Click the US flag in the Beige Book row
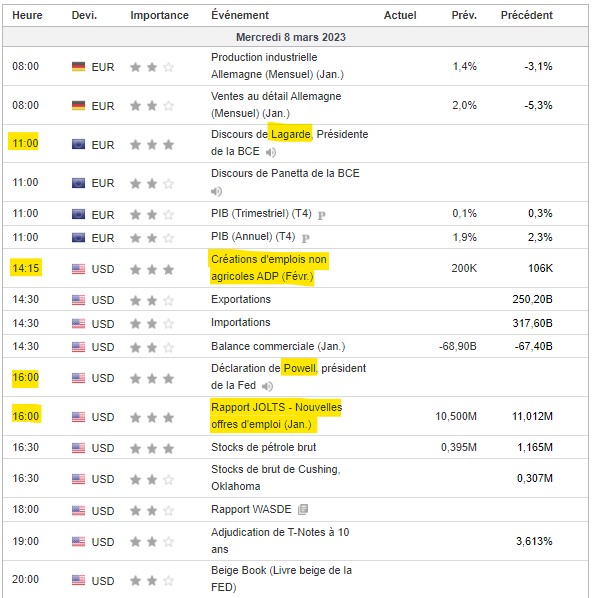This screenshot has width=592, height=598. [x=79, y=580]
